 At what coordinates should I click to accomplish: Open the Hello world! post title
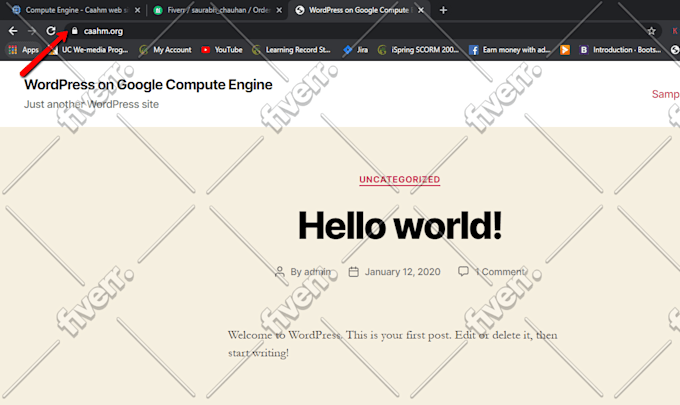[399, 225]
